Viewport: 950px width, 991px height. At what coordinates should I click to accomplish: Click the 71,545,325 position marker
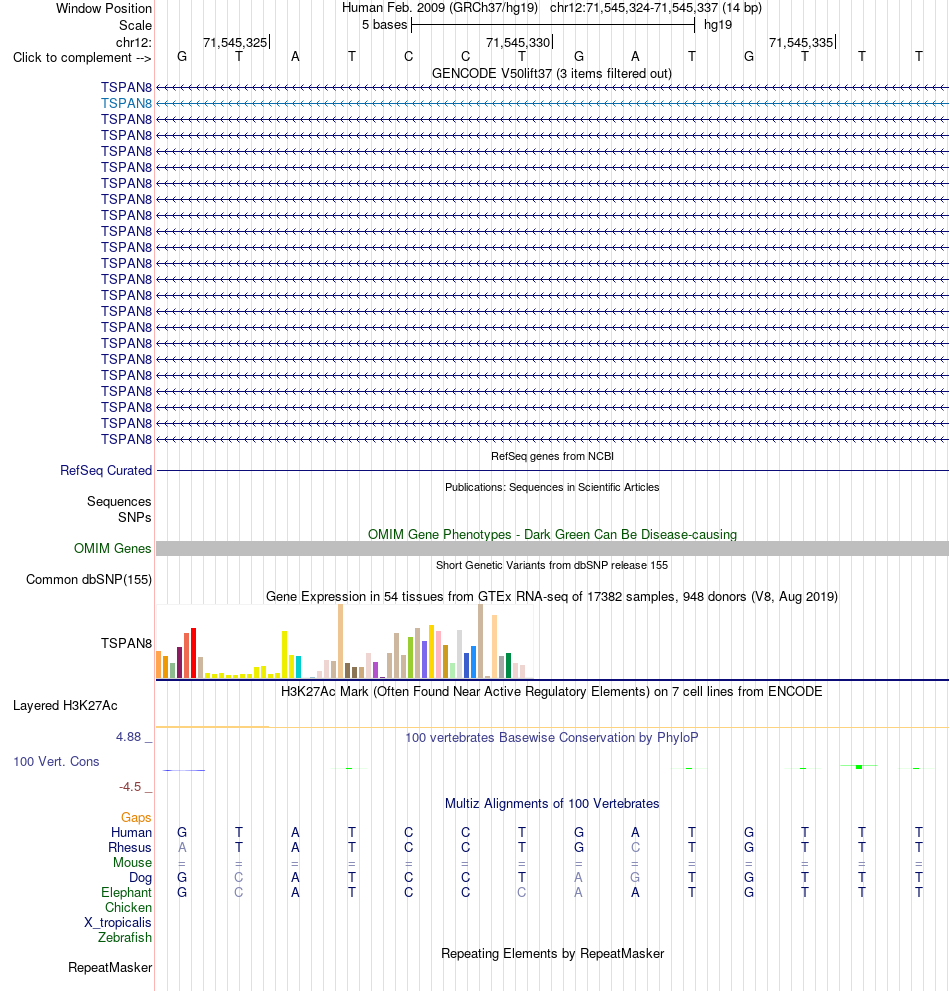click(x=236, y=42)
